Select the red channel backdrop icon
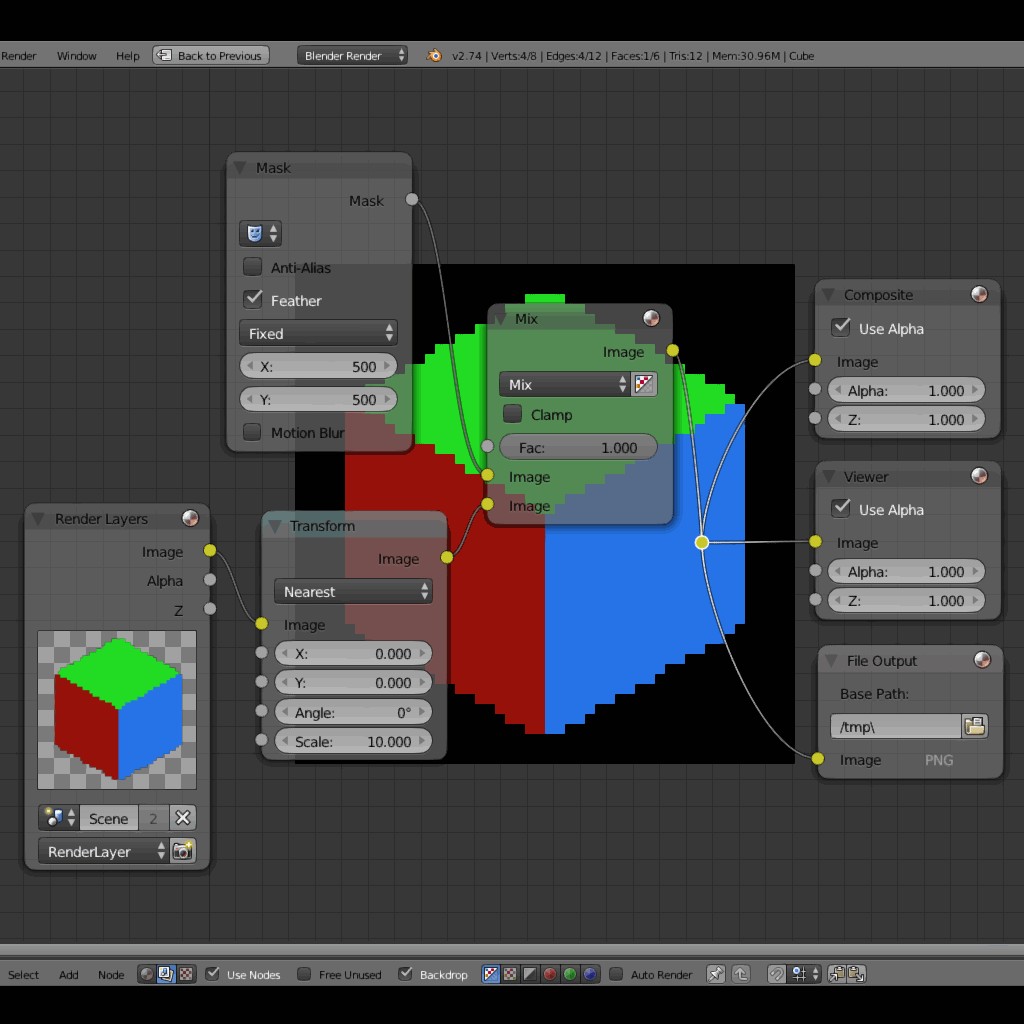 click(548, 974)
